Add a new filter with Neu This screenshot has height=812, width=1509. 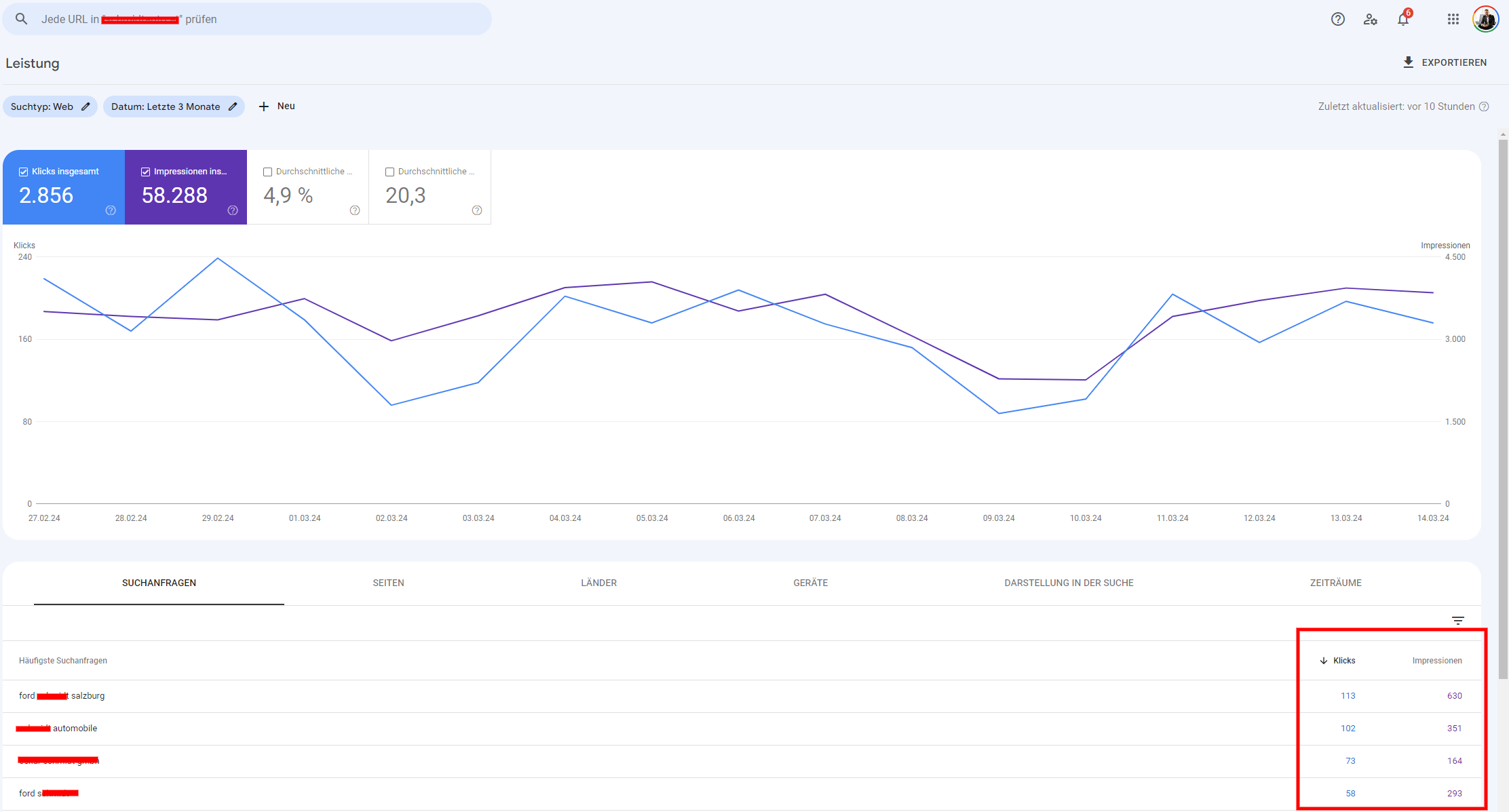point(277,107)
